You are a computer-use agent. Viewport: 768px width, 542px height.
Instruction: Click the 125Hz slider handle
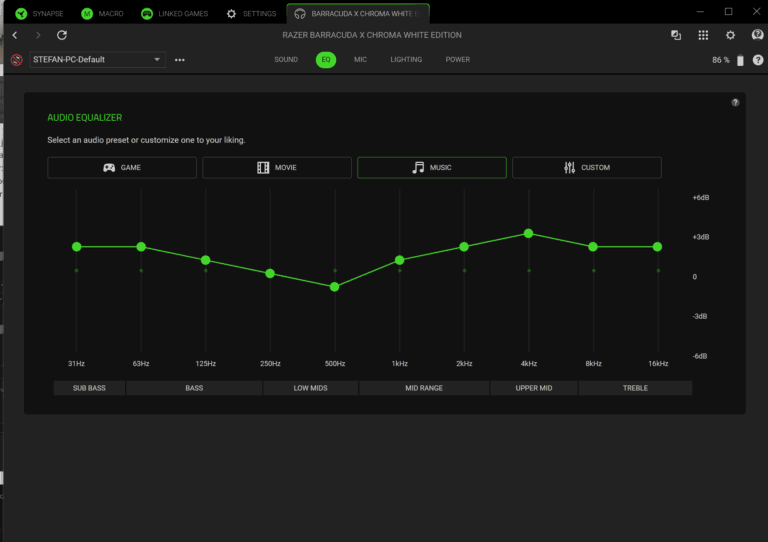pyautogui.click(x=206, y=260)
